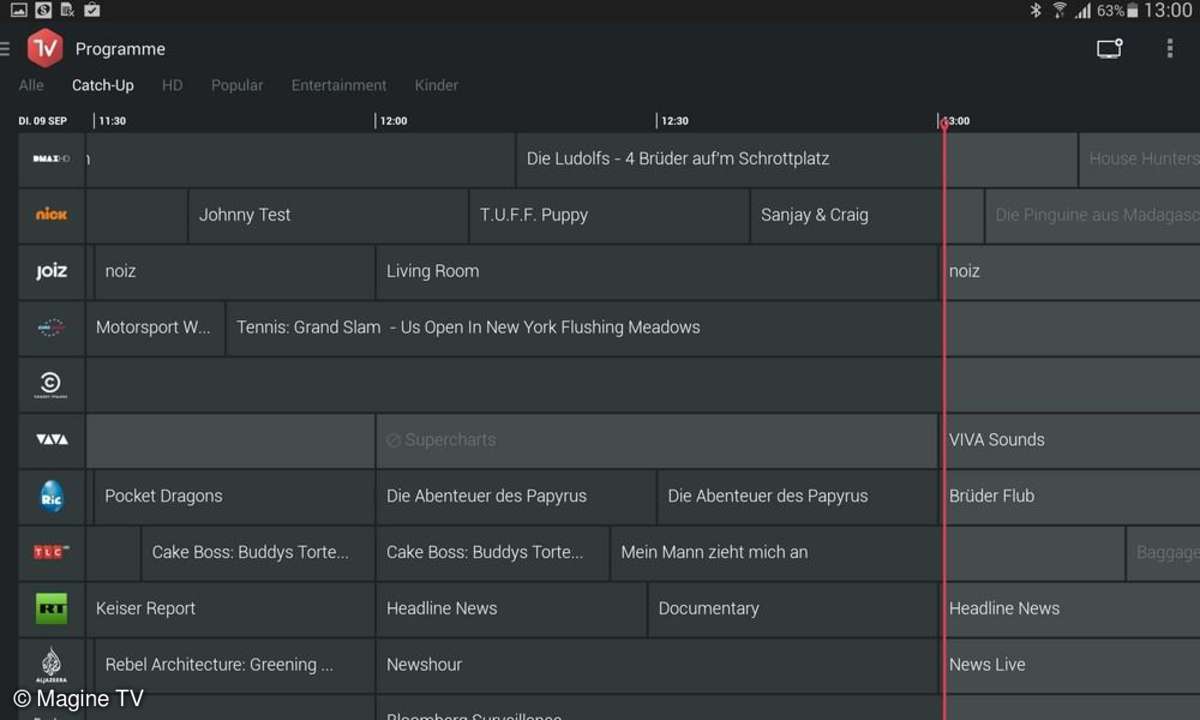Open the noiz programme starting before 12:00

coord(234,271)
